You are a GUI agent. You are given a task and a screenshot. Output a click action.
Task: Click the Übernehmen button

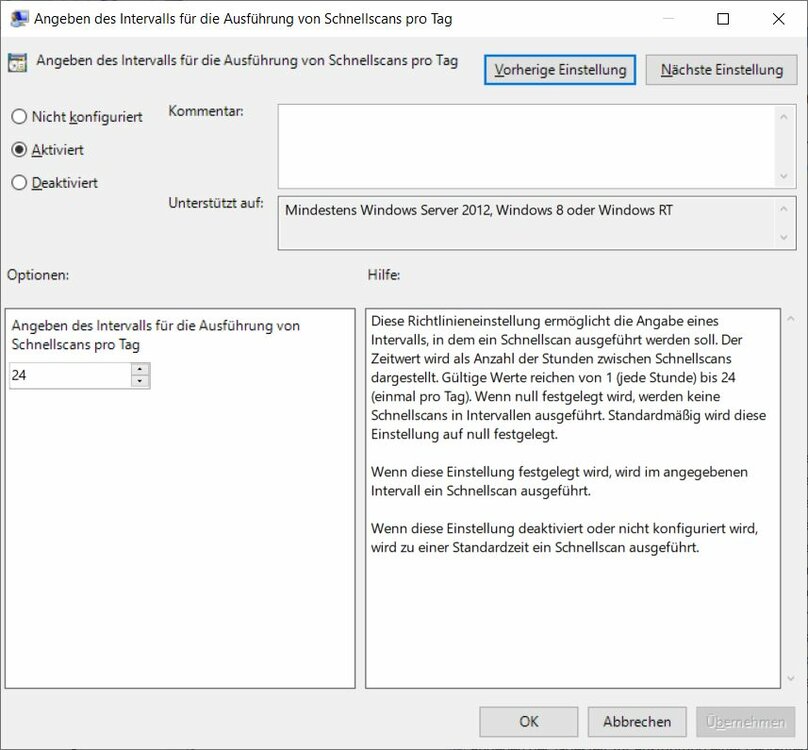pos(745,721)
